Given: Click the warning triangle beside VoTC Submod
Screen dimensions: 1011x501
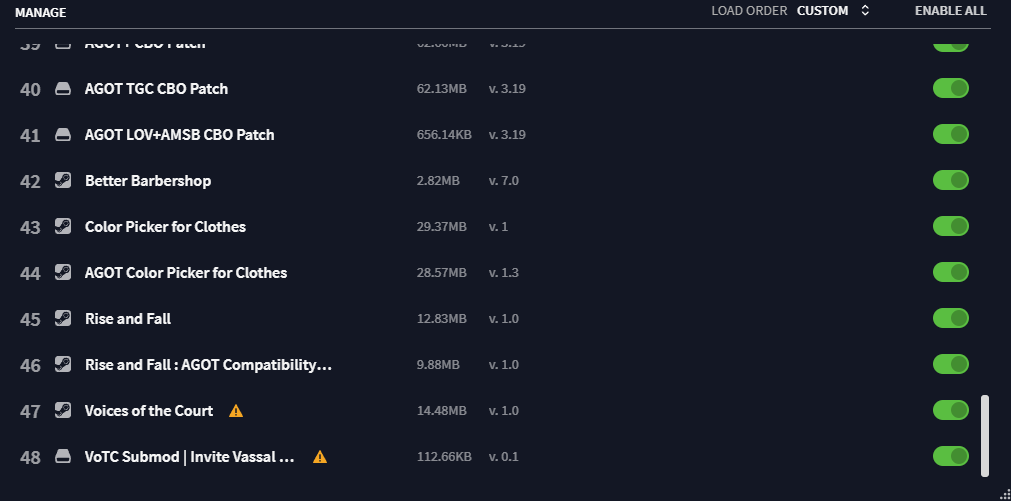Looking at the screenshot, I should 320,457.
